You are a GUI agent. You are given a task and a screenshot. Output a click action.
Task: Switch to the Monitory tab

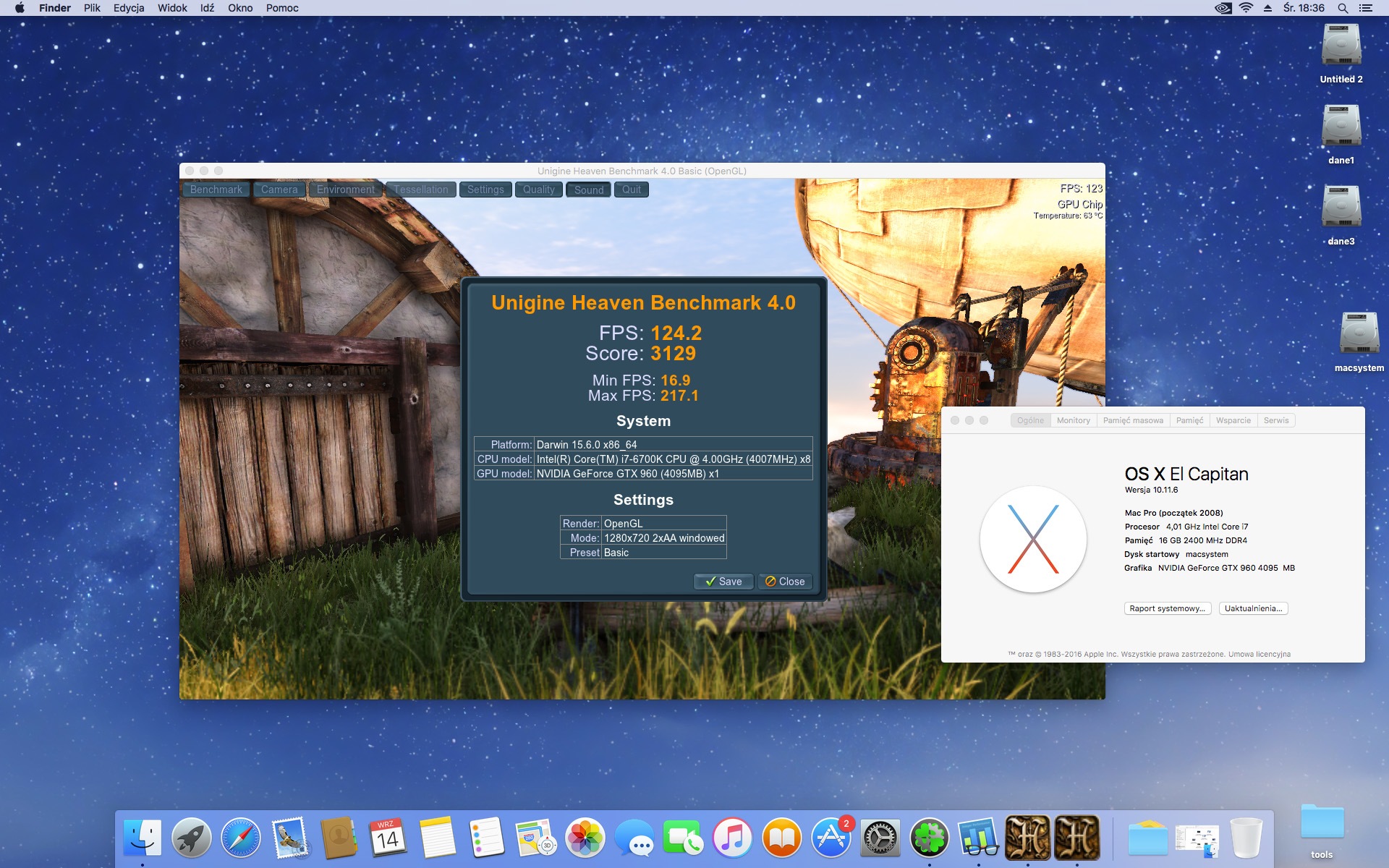coord(1073,420)
